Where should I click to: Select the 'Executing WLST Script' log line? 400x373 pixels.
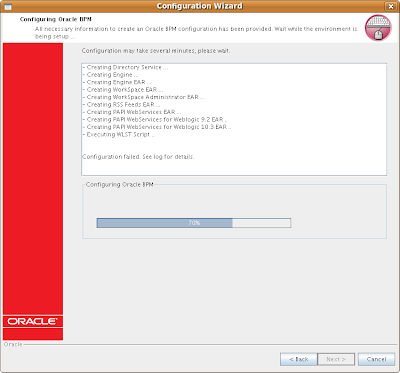point(118,134)
